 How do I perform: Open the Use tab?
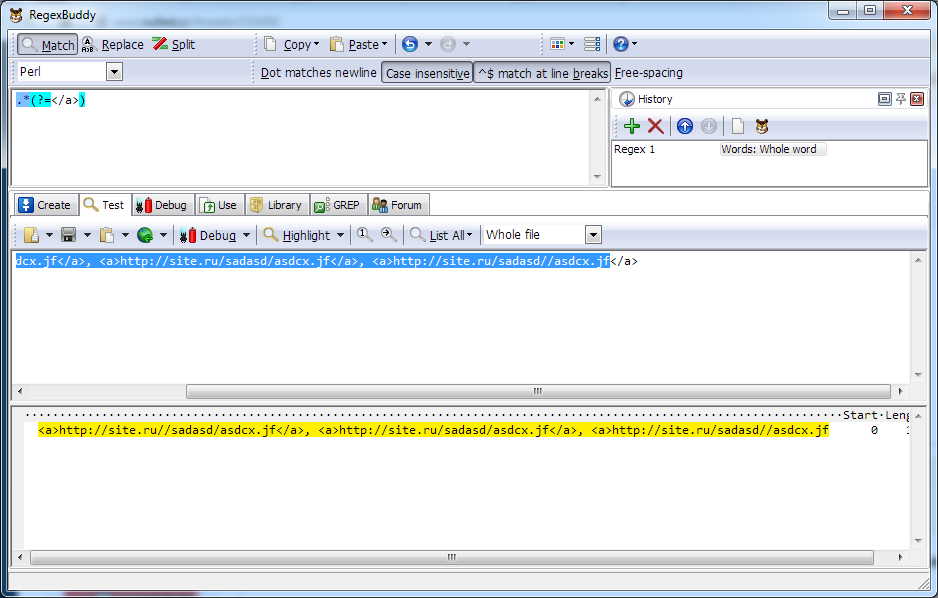[x=220, y=205]
